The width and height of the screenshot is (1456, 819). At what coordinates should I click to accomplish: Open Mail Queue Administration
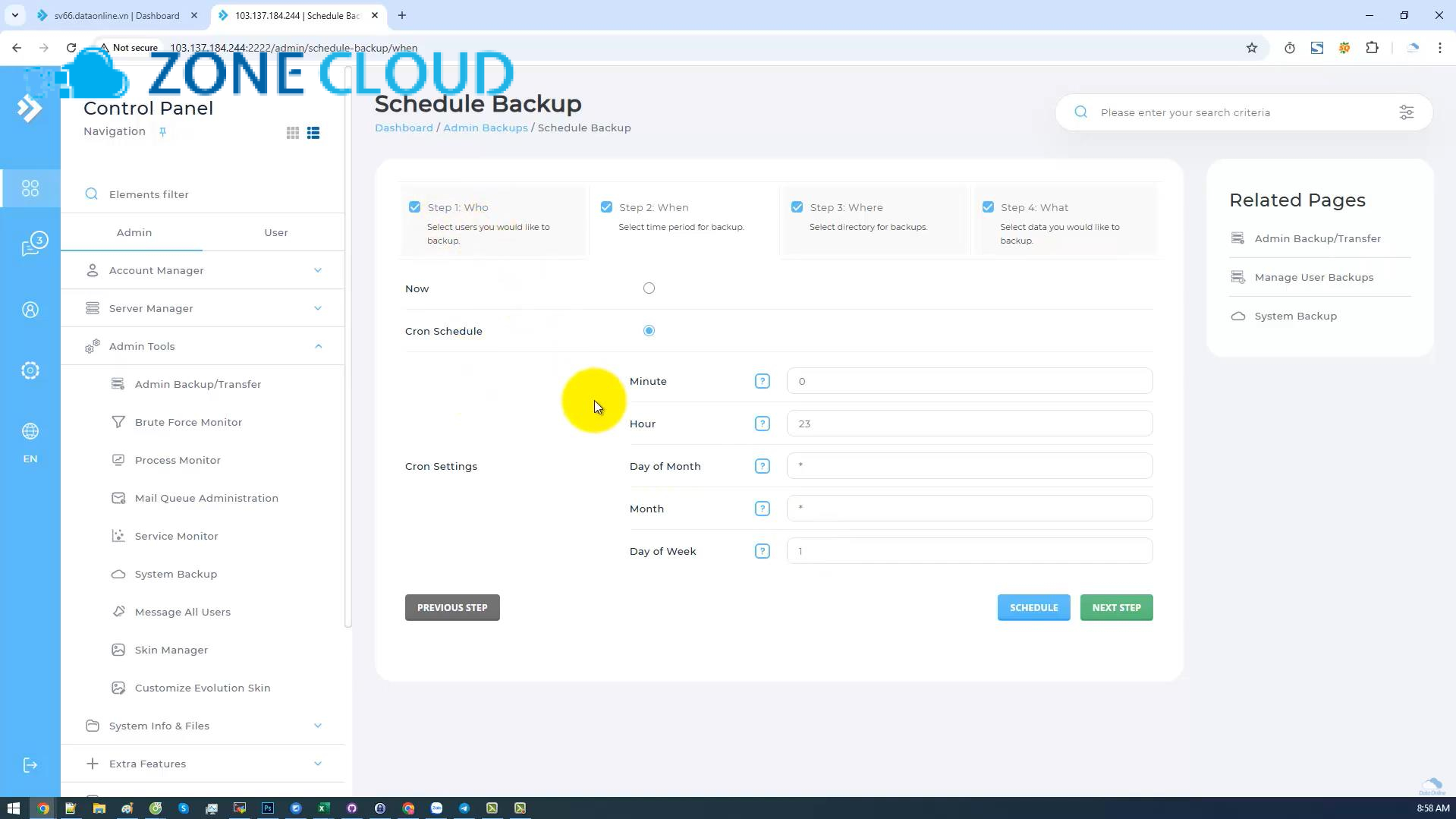(118, 498)
